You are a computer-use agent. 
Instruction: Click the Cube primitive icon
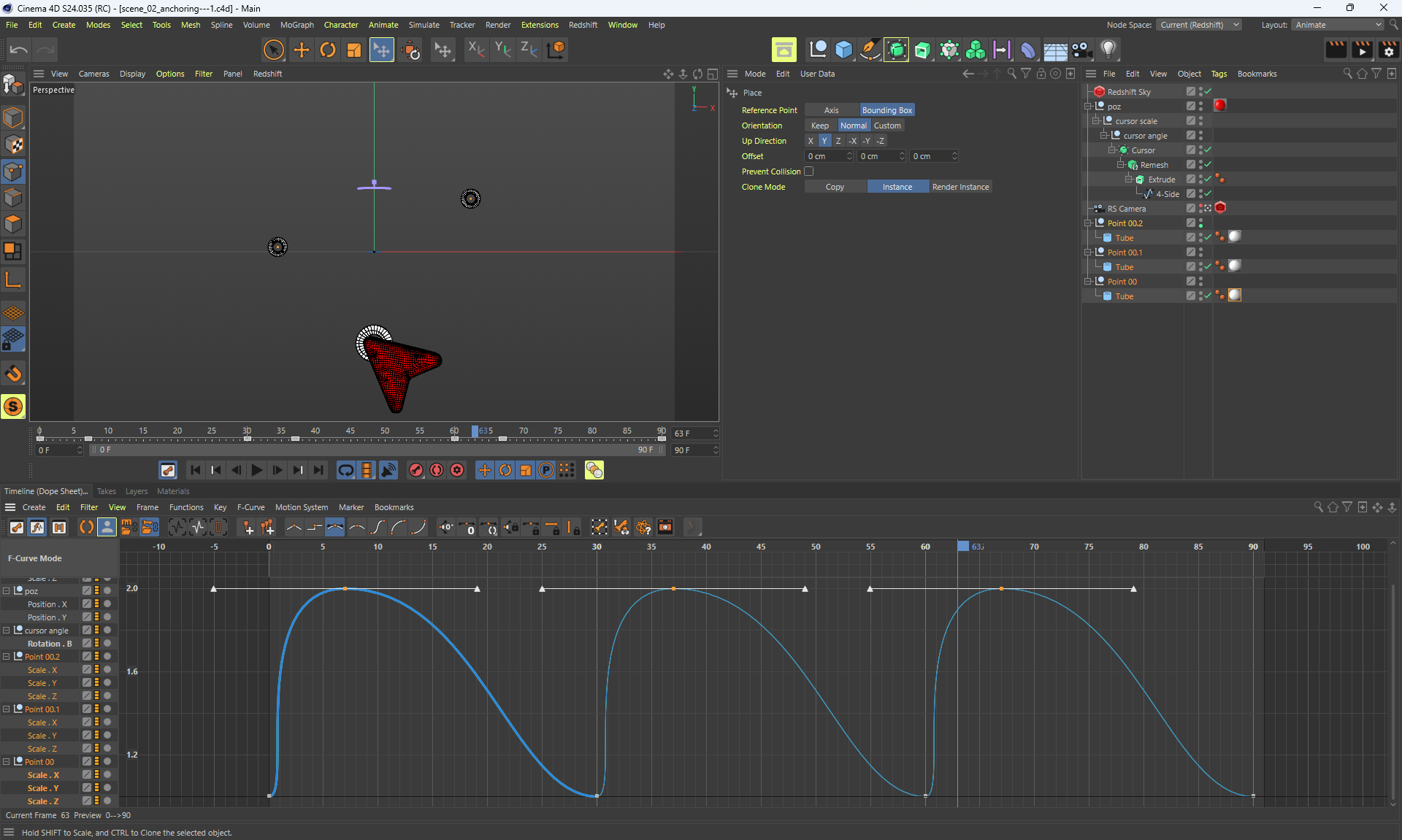coord(844,50)
